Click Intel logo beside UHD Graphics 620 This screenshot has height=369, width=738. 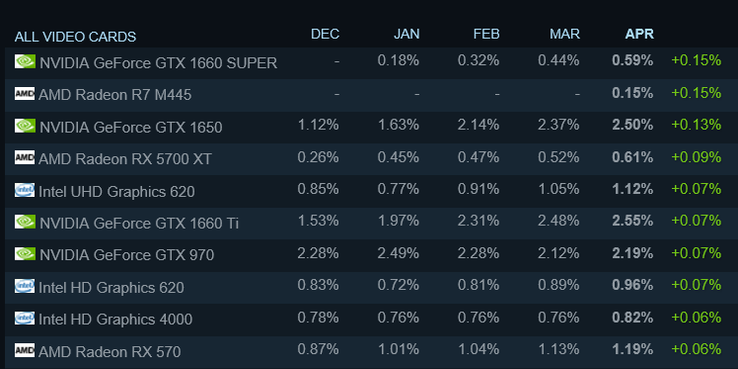pos(25,190)
